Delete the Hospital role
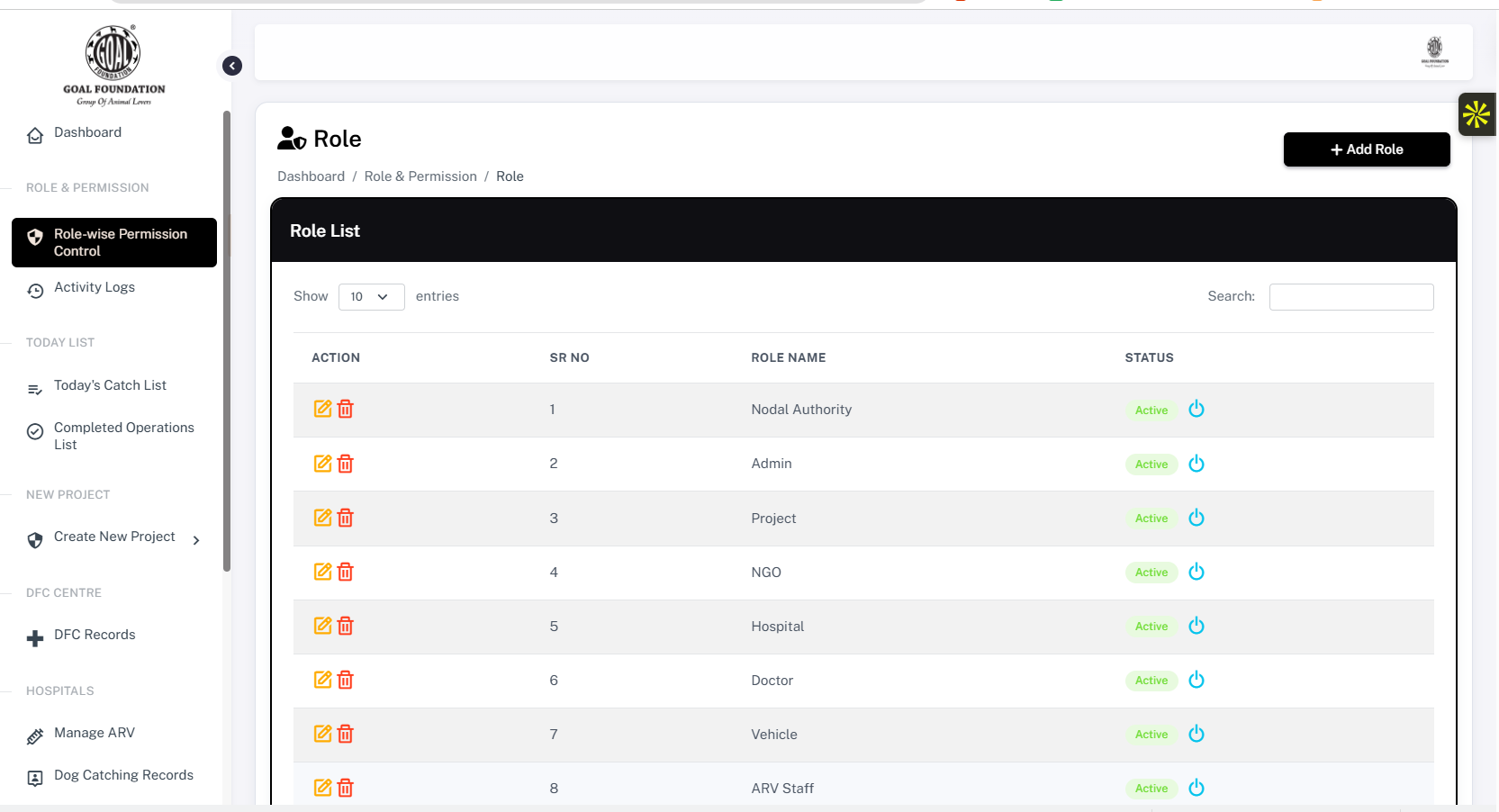Image resolution: width=1499 pixels, height=812 pixels. (x=346, y=626)
